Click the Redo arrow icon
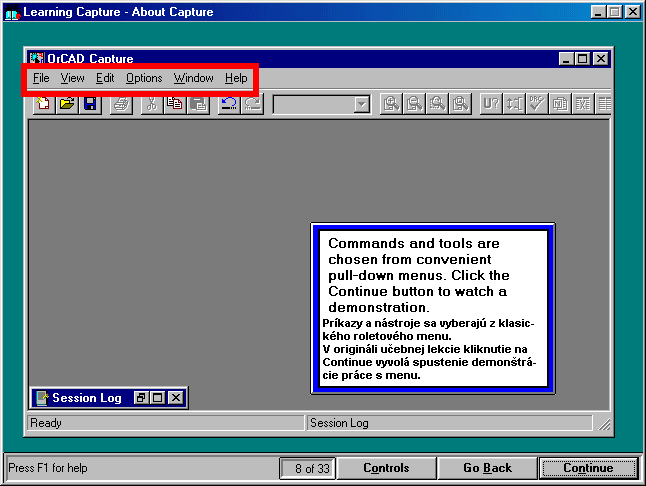Image resolution: width=646 pixels, height=486 pixels. (251, 104)
